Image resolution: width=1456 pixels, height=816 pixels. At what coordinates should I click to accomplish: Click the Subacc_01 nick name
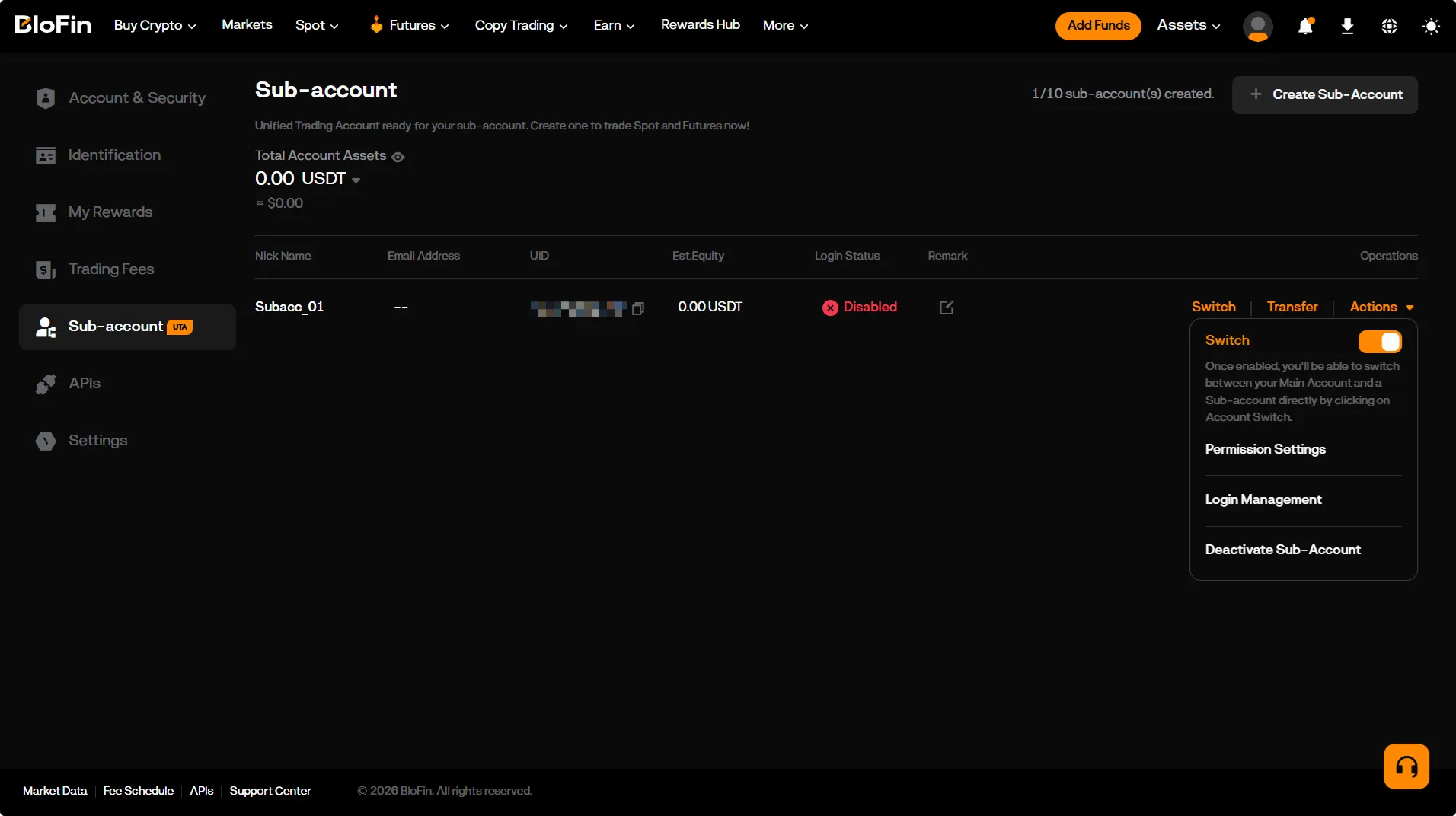pos(289,307)
